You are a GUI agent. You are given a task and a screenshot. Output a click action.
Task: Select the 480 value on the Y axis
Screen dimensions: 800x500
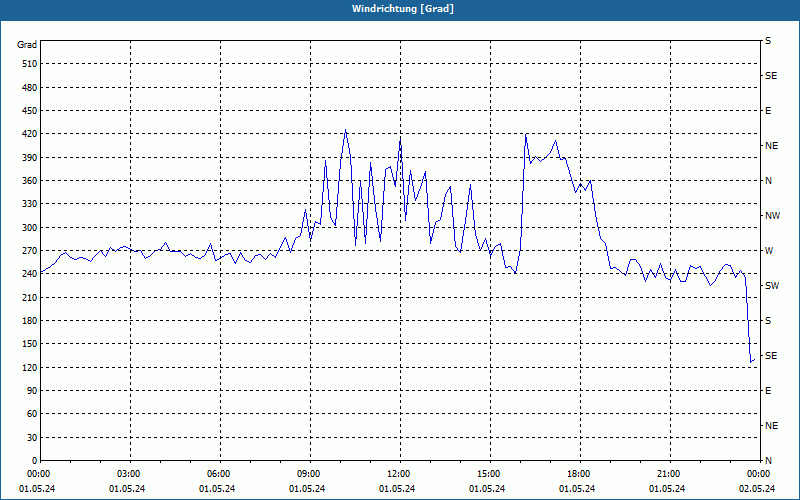click(29, 88)
